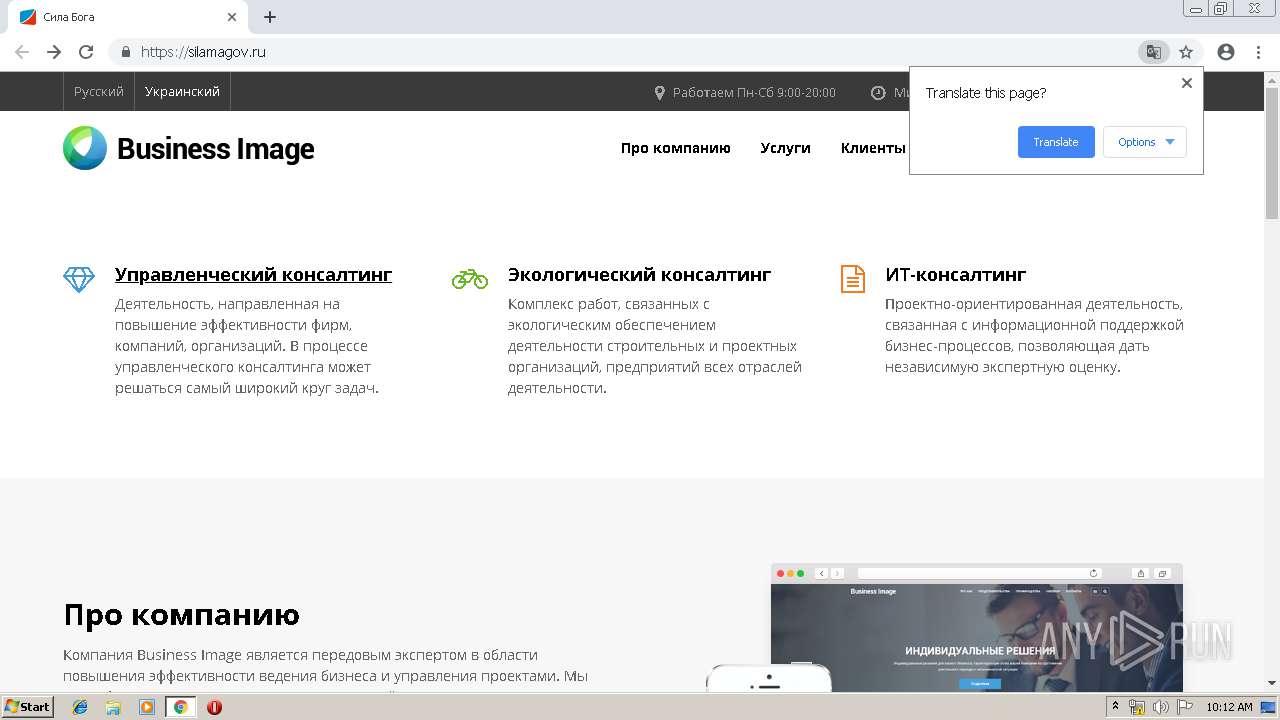
Task: Click the map pin location icon
Action: tap(659, 92)
